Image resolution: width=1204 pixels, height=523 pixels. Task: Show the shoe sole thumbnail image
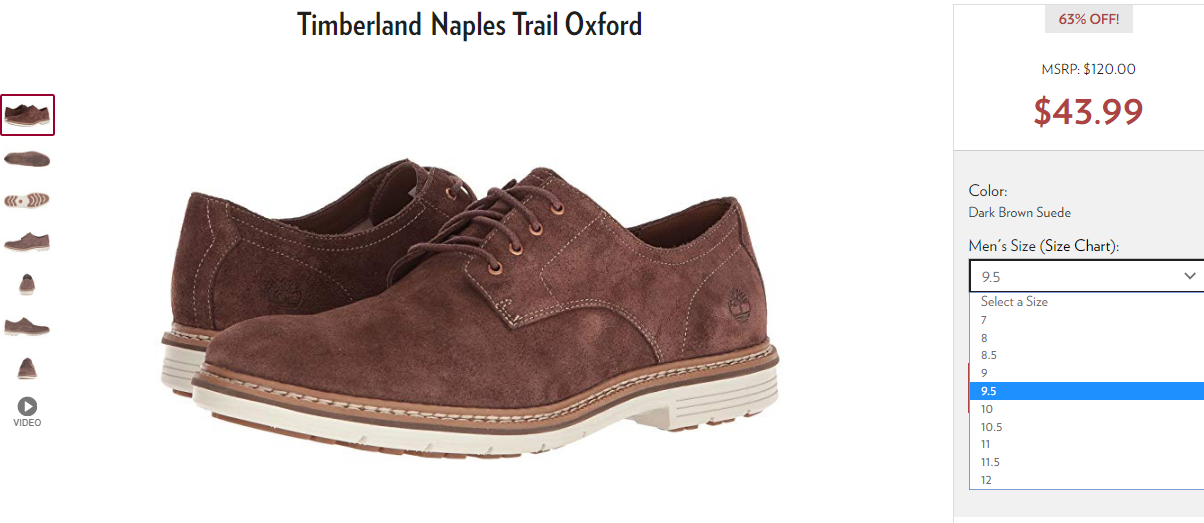(27, 200)
